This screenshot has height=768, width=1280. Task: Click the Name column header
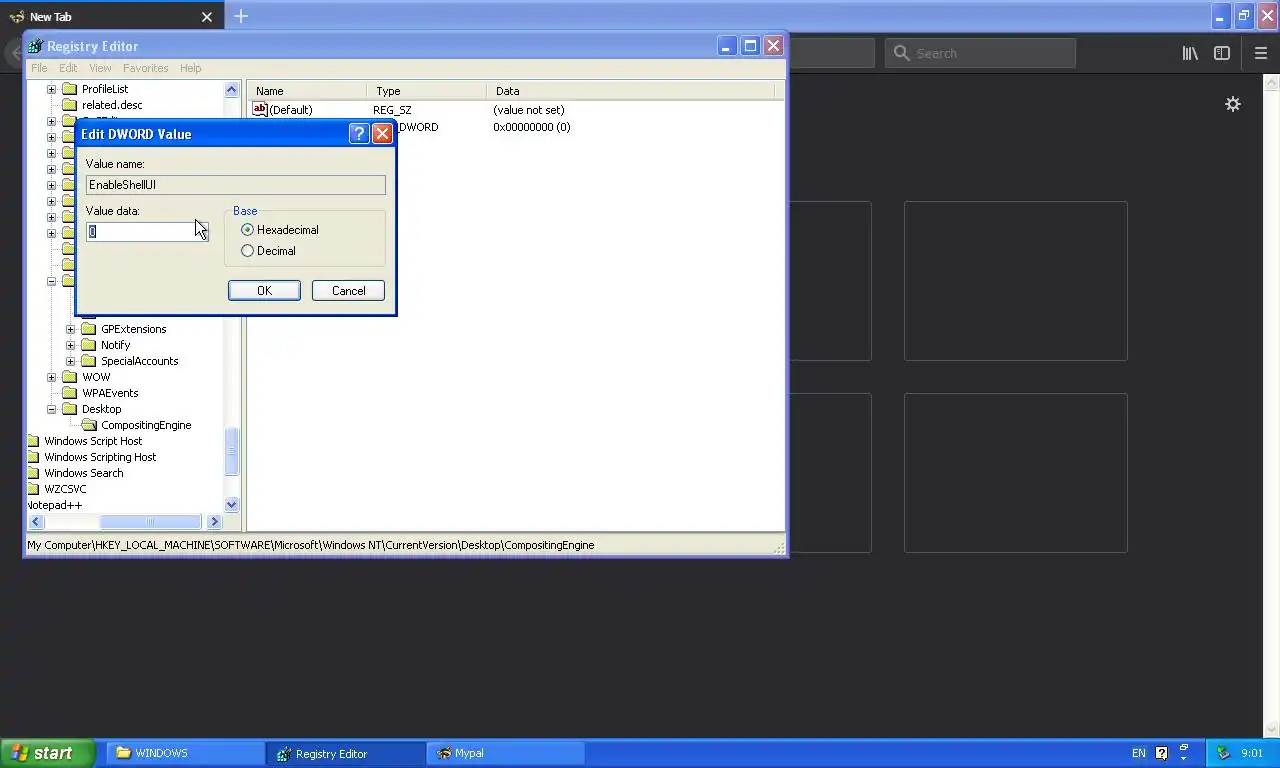click(x=306, y=91)
